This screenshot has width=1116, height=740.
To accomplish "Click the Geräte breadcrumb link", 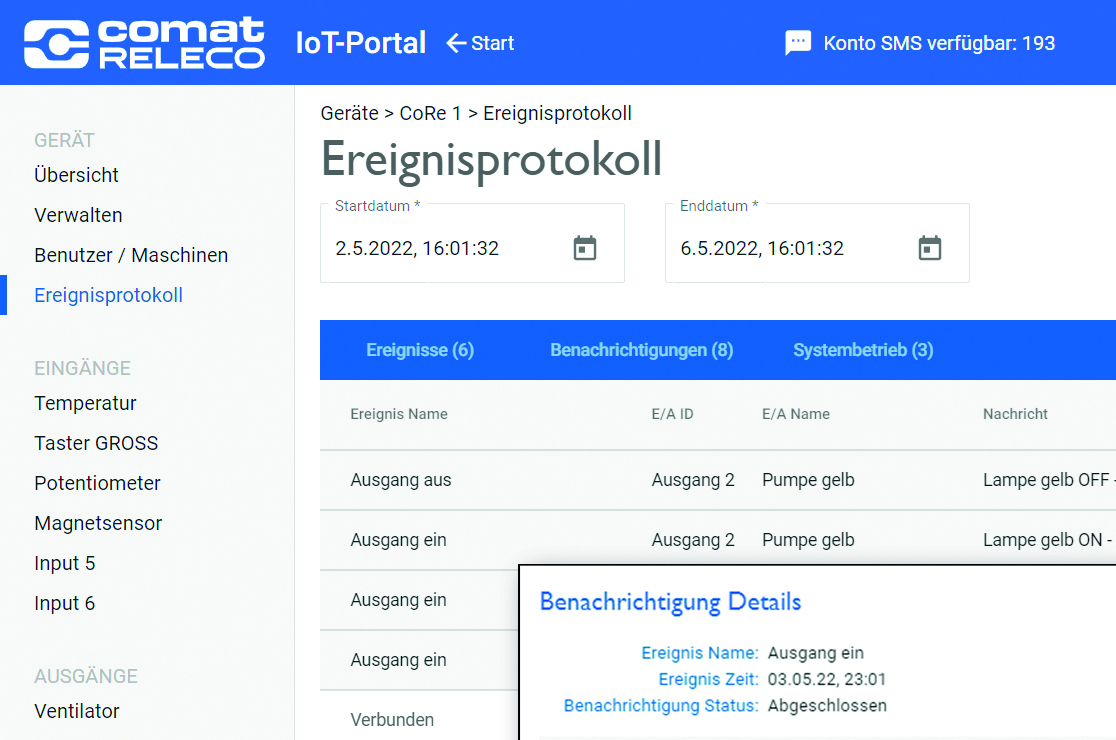I will click(x=349, y=113).
